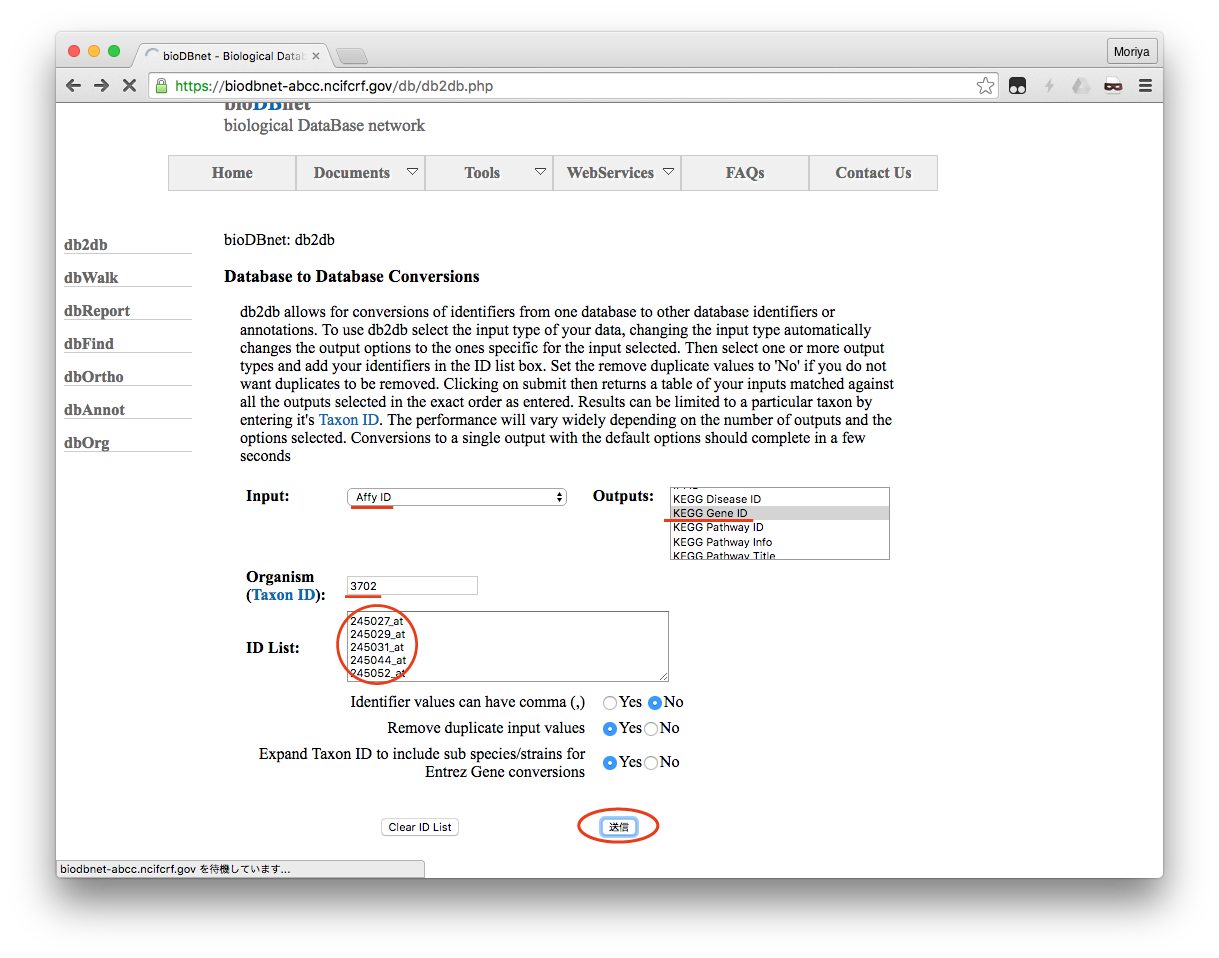Follow the Taxon ID link in the description

tap(350, 420)
